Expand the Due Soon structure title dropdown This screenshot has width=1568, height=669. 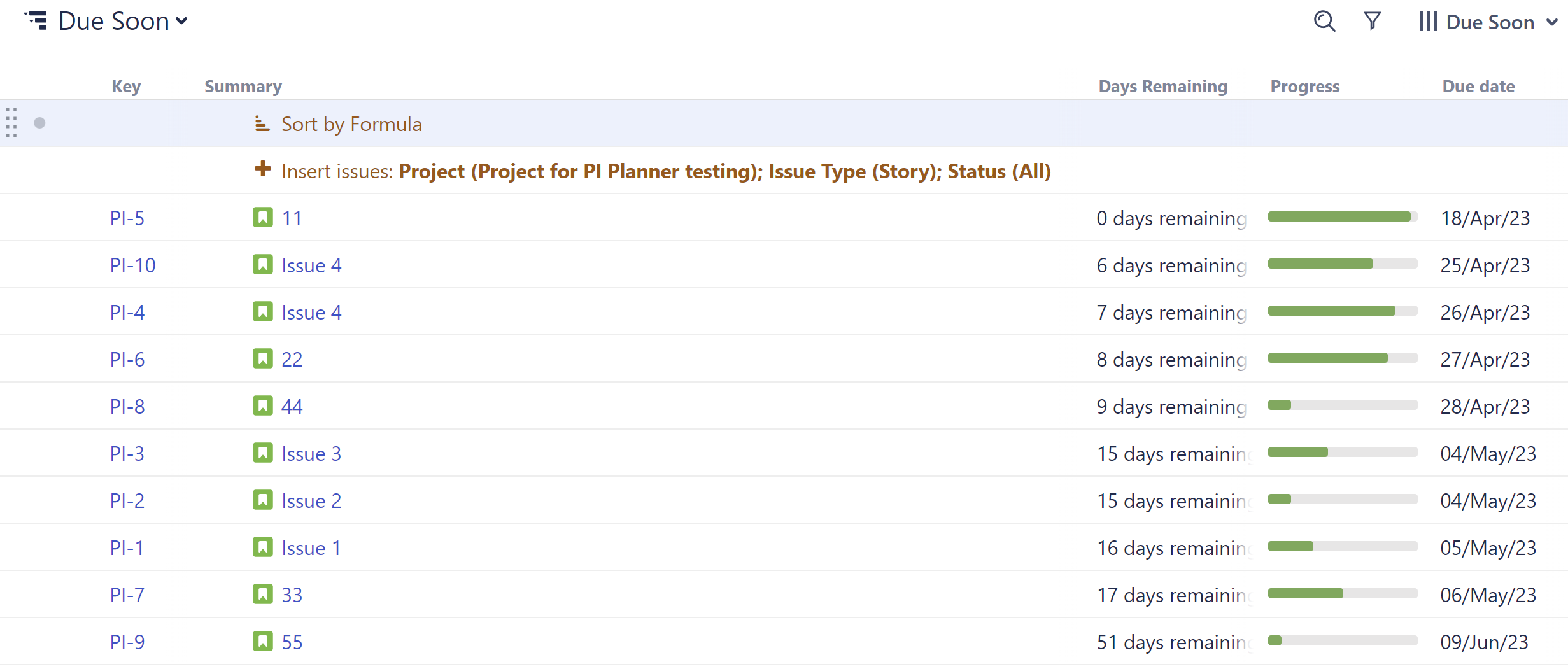coord(181,21)
